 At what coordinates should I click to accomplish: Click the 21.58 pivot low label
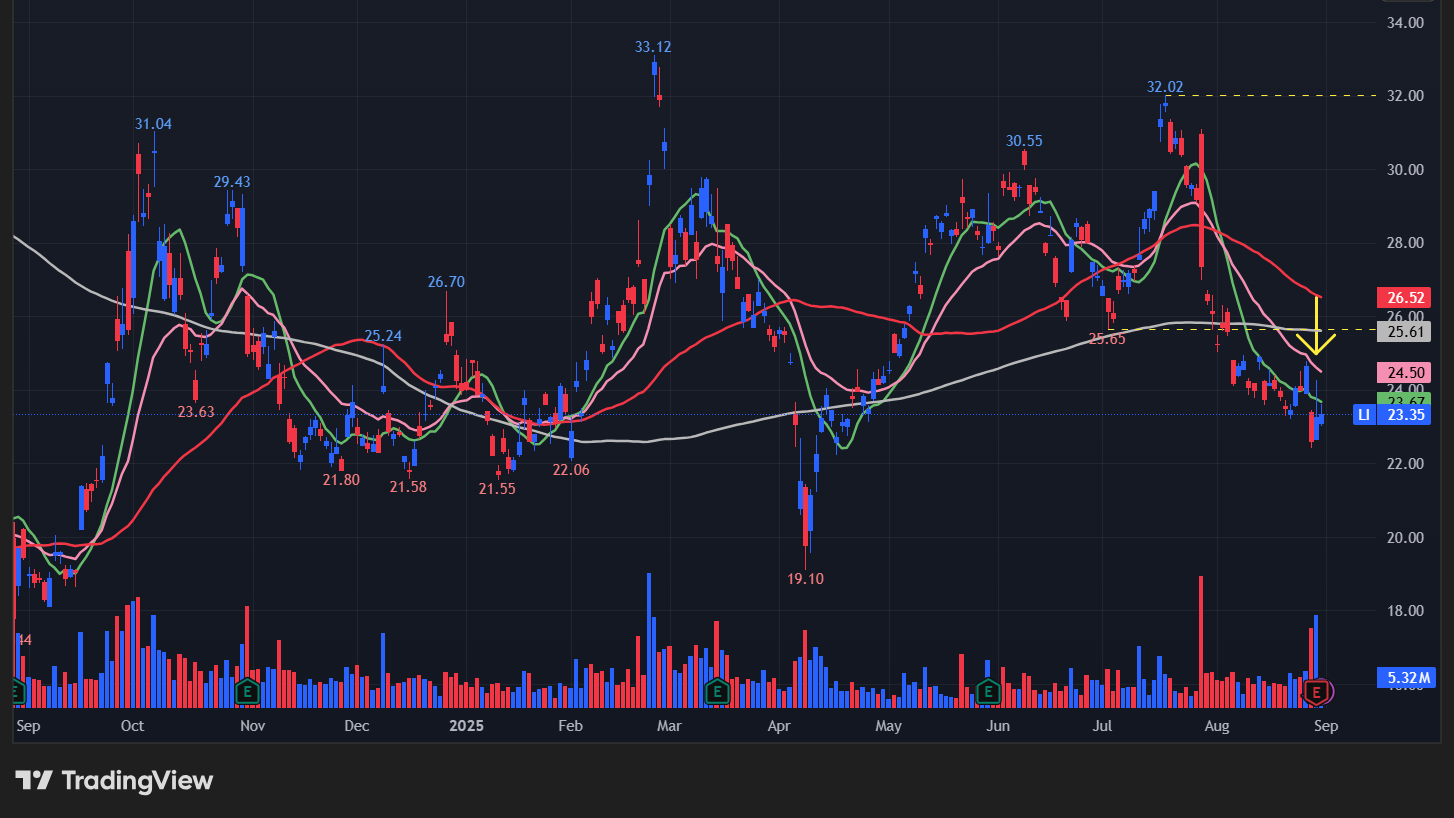pos(408,486)
